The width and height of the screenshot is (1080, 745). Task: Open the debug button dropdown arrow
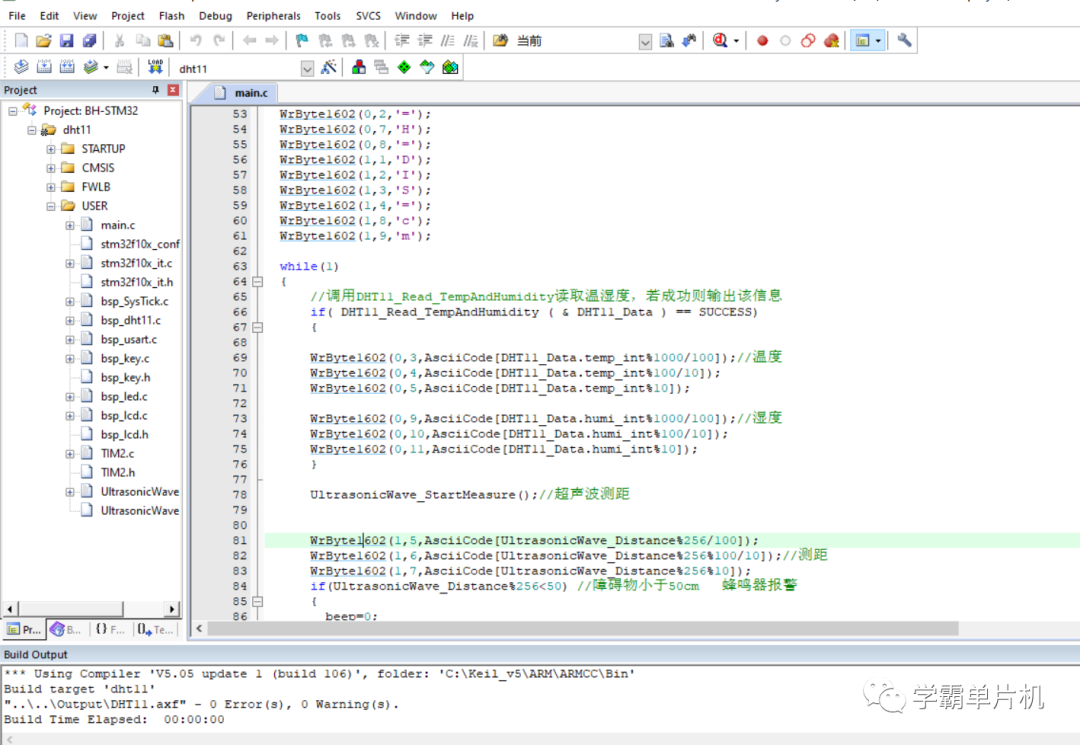736,41
